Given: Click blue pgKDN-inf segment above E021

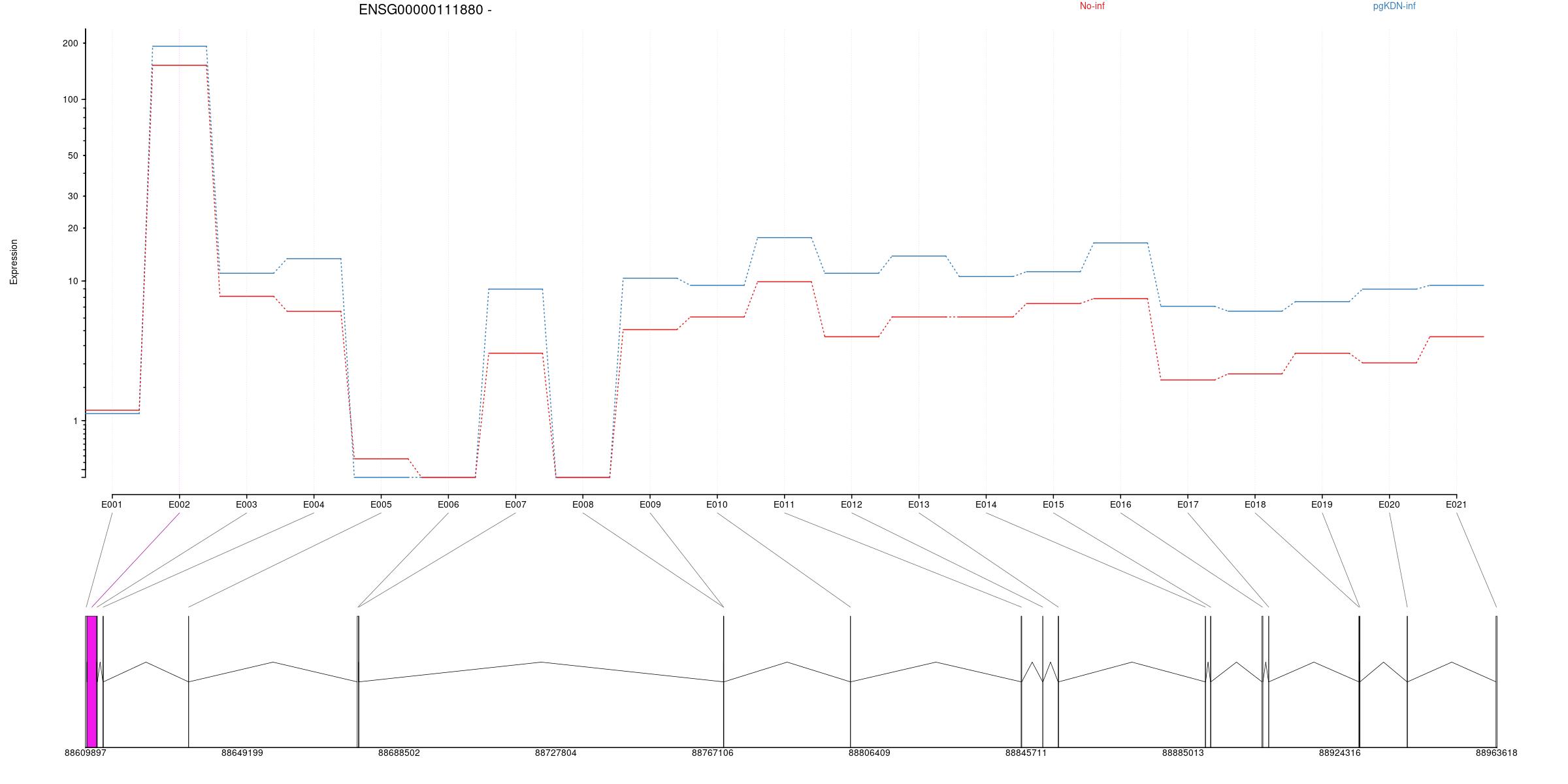Looking at the screenshot, I should (x=1456, y=286).
